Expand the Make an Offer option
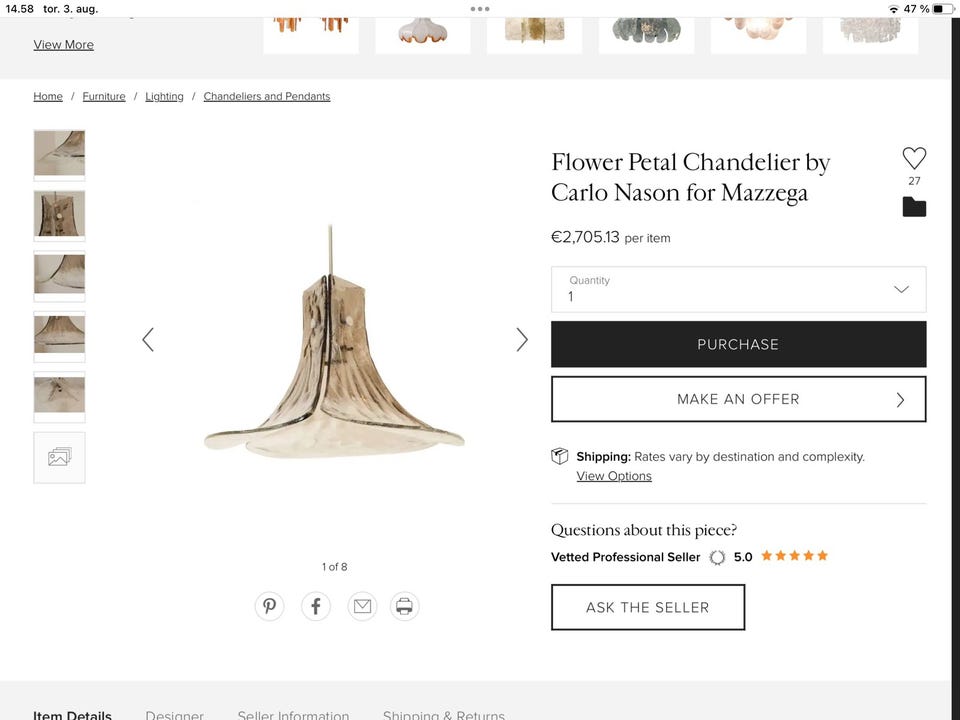 click(738, 399)
